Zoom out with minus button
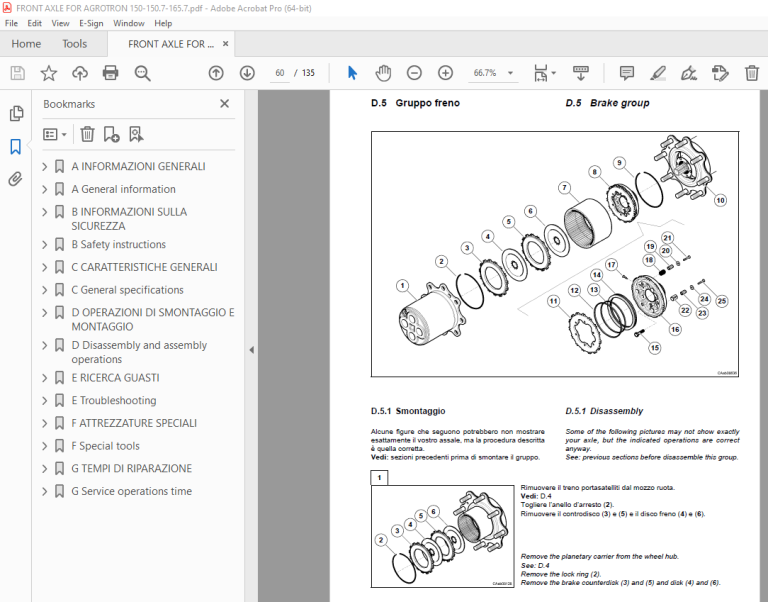 click(x=414, y=73)
